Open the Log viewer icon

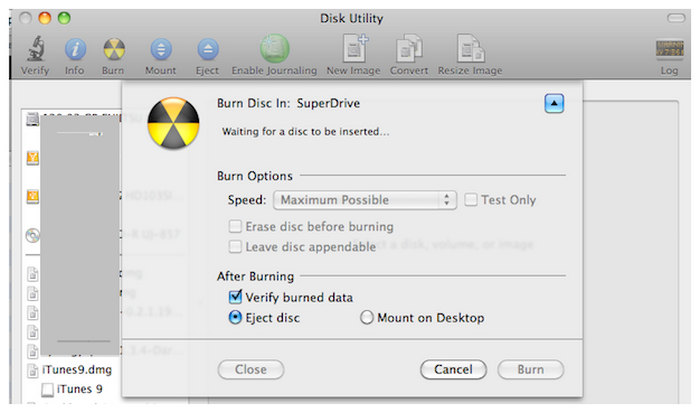pyautogui.click(x=669, y=50)
